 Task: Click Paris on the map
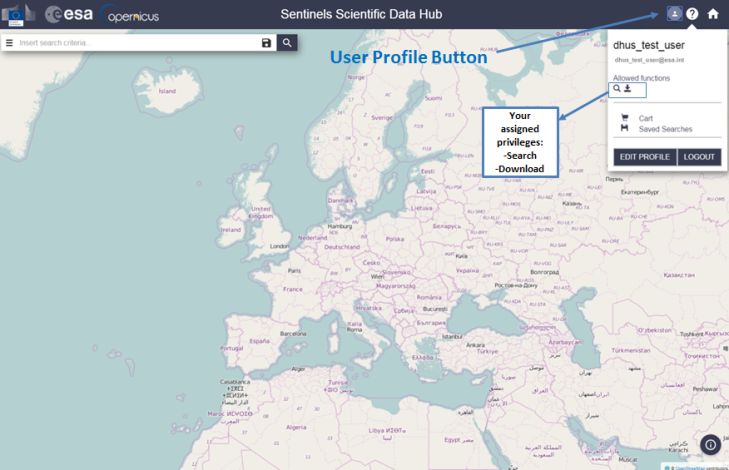(x=294, y=271)
